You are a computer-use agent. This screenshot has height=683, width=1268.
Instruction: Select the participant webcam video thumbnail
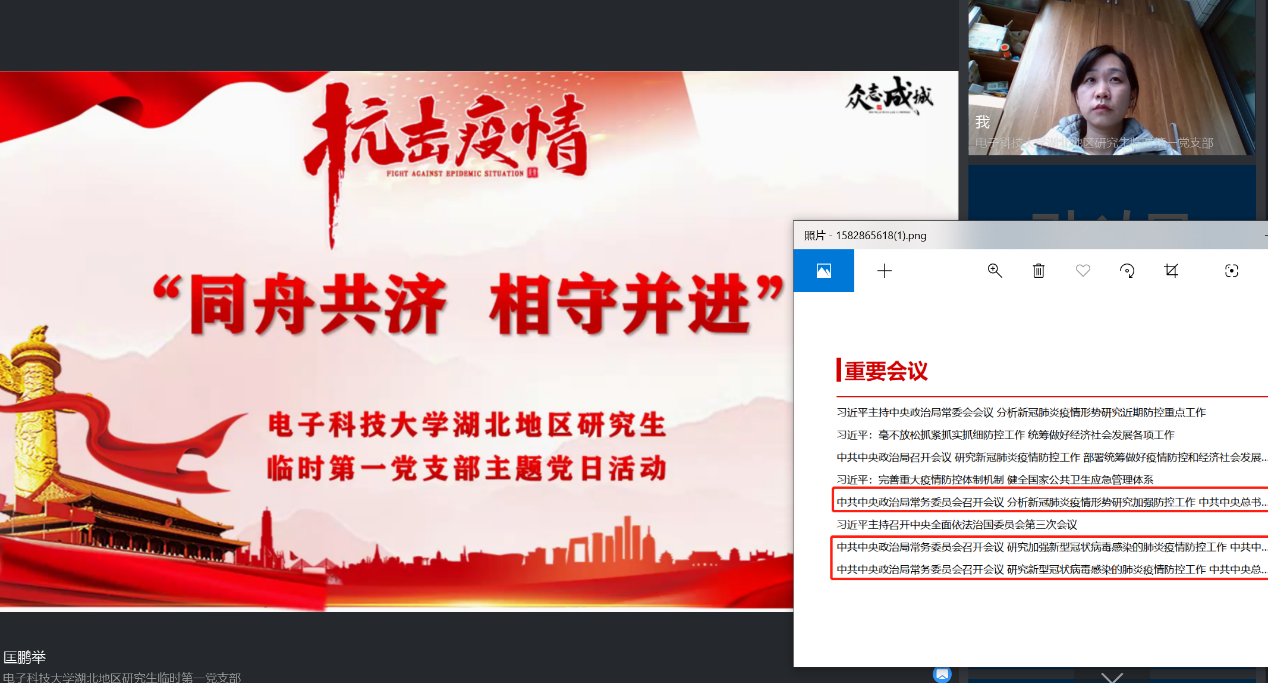[x=1110, y=78]
